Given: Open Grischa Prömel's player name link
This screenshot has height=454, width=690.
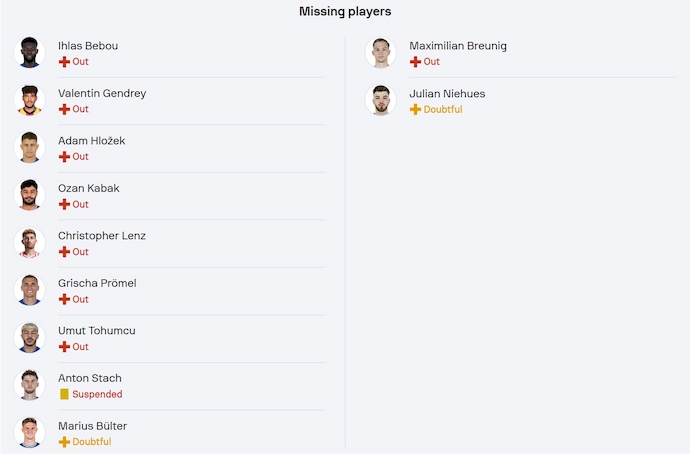Looking at the screenshot, I should [97, 283].
